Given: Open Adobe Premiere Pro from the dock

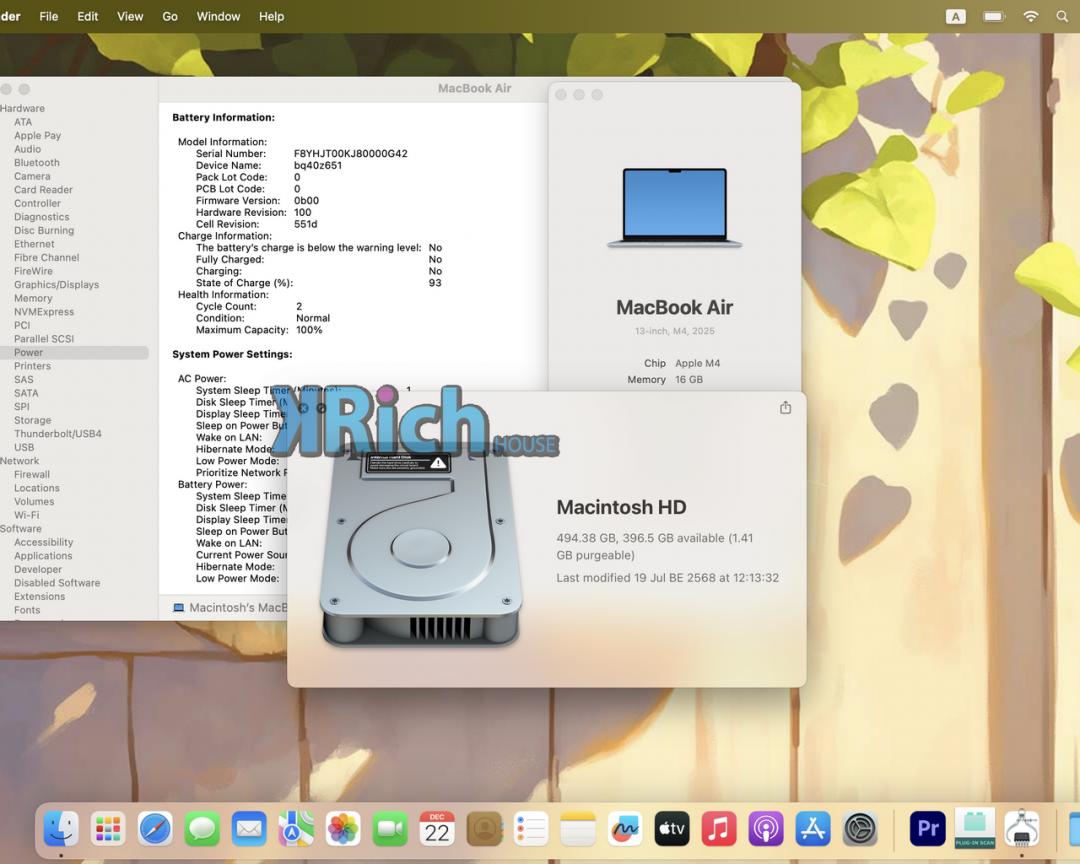Looking at the screenshot, I should (x=928, y=828).
